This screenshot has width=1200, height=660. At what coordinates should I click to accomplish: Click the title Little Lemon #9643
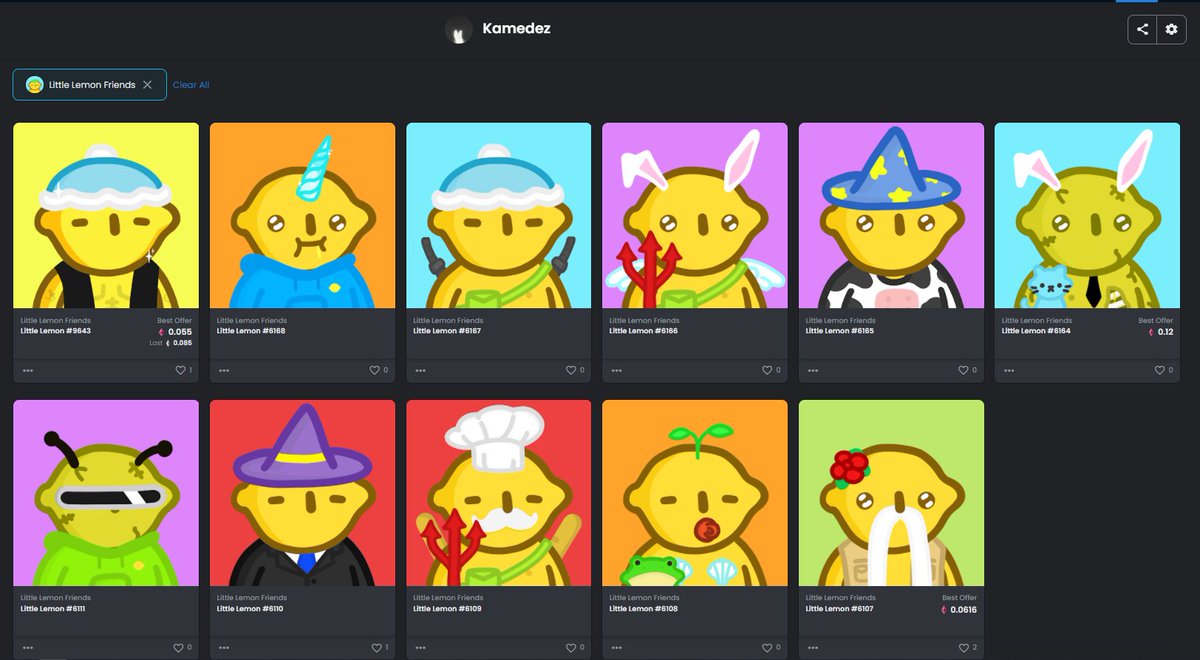(56, 331)
